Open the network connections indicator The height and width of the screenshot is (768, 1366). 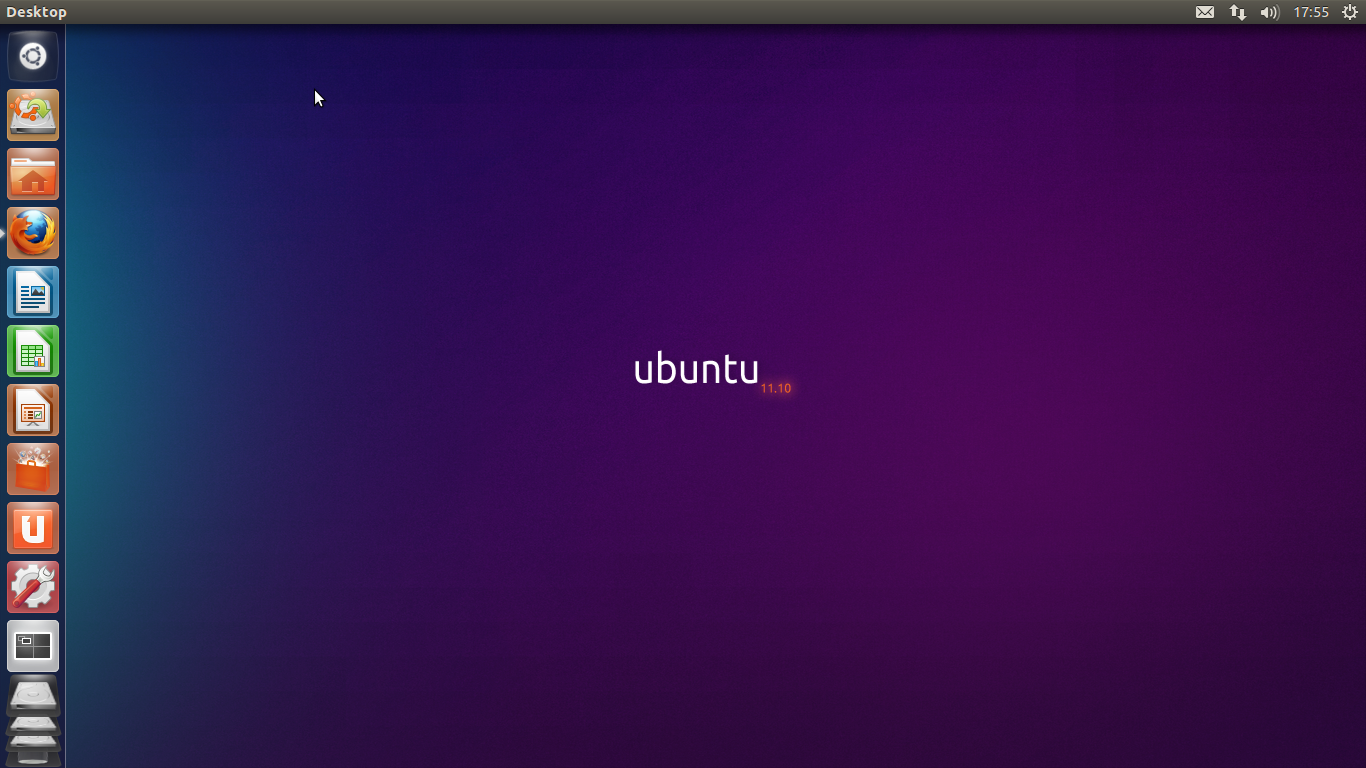(1238, 12)
